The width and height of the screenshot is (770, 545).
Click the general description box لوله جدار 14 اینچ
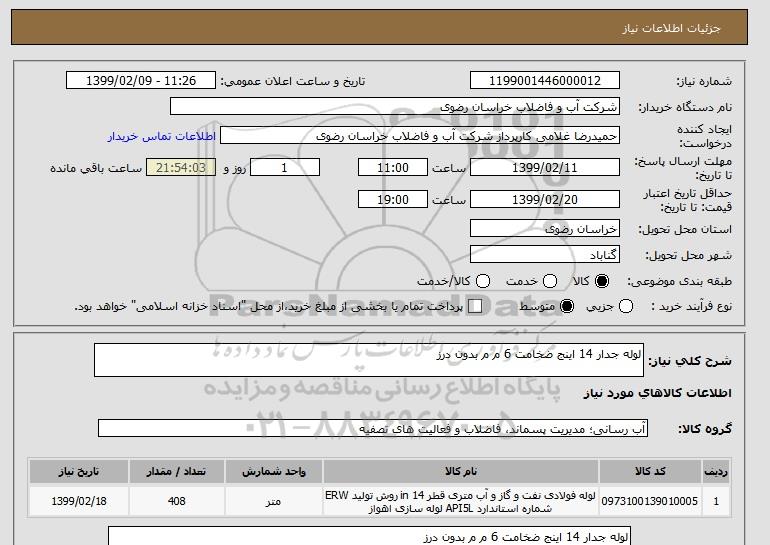pos(369,360)
